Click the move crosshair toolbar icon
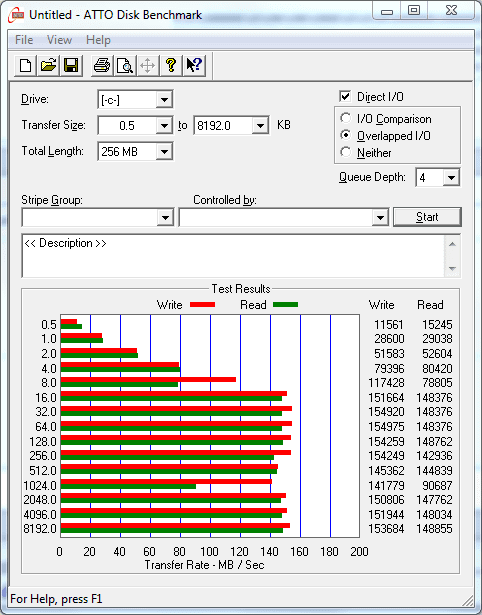The height and width of the screenshot is (615, 482). 147,65
